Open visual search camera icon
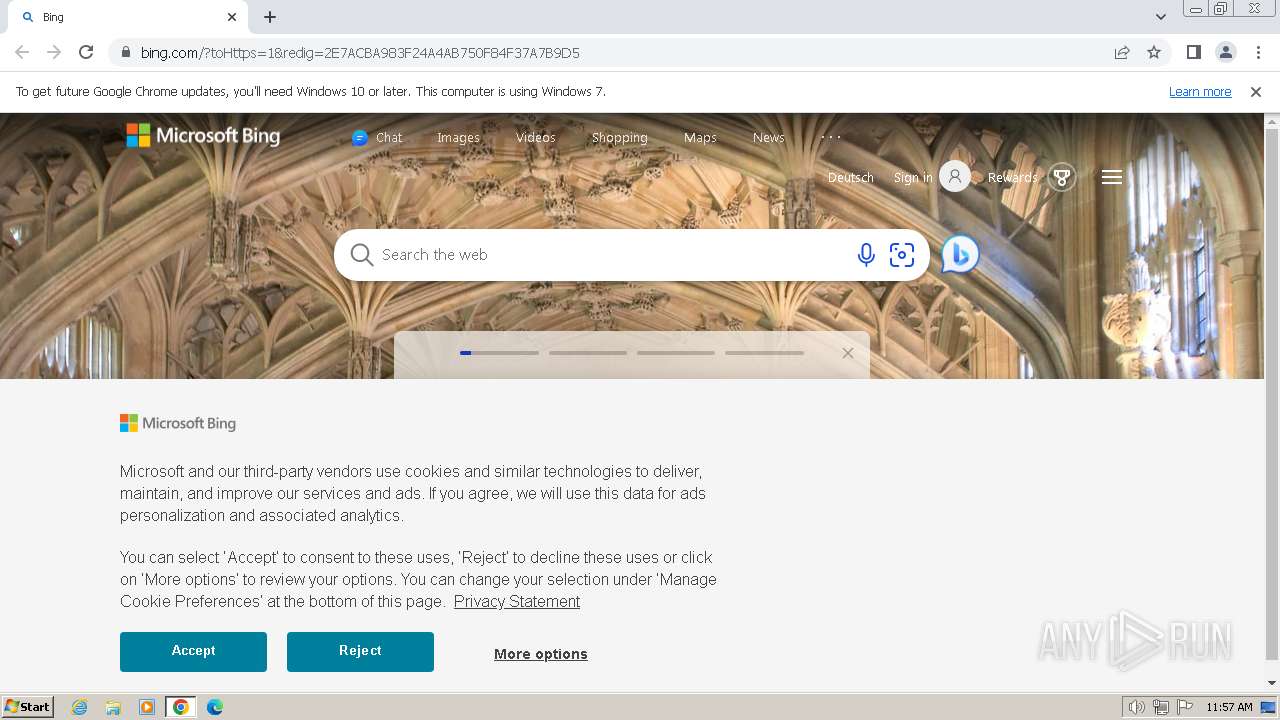The image size is (1280, 720). [x=902, y=255]
